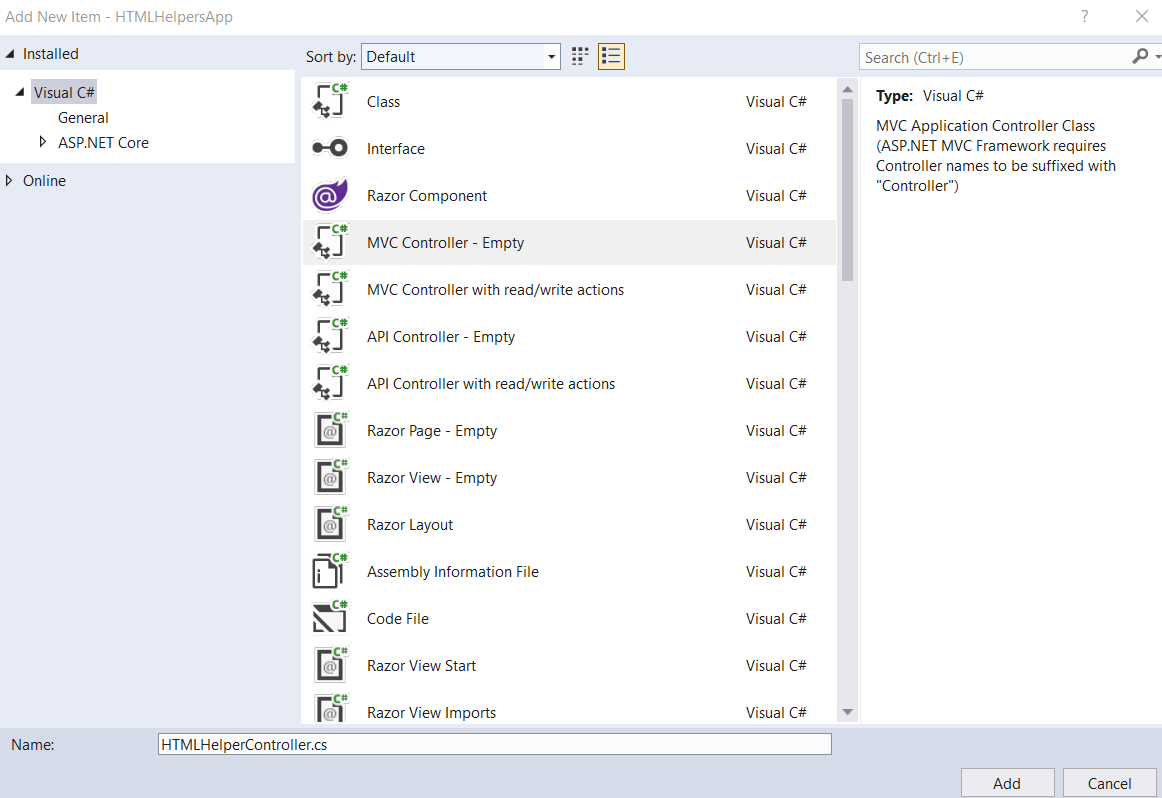Screen dimensions: 1162x798
Task: Click the MVC Controller with read/write actions icon
Action: tap(330, 289)
